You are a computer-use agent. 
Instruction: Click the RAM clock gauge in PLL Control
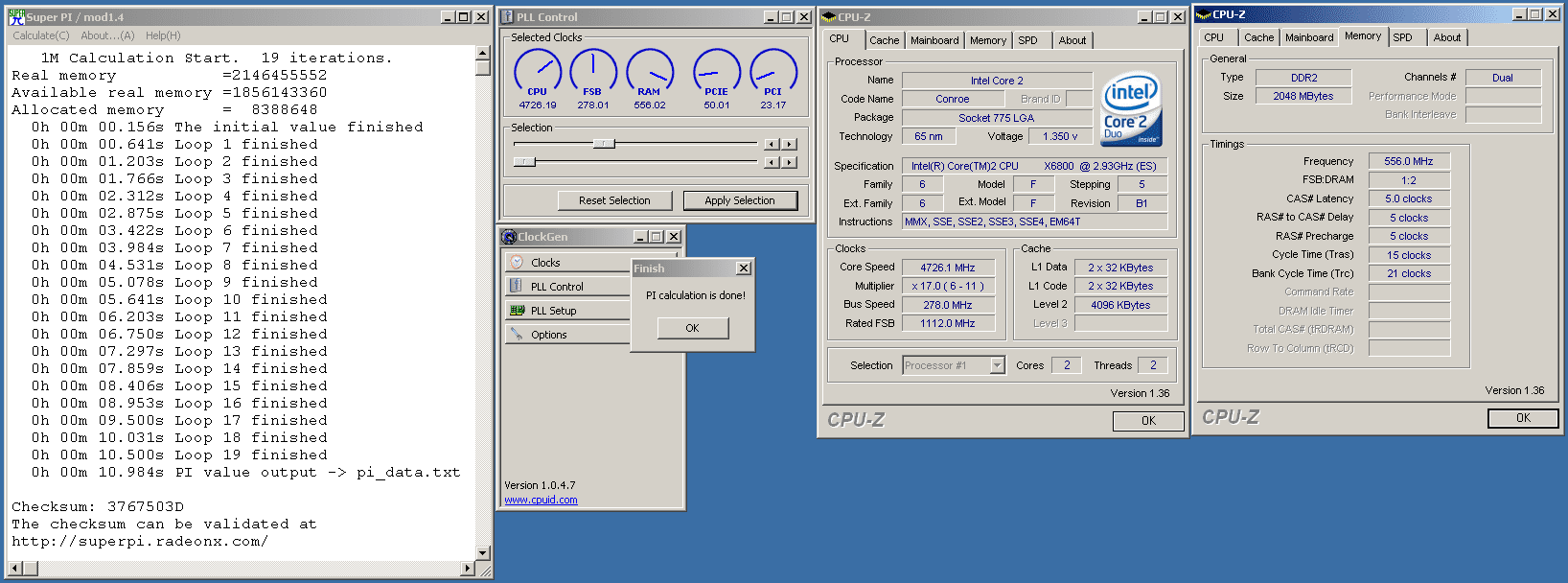coord(650,72)
